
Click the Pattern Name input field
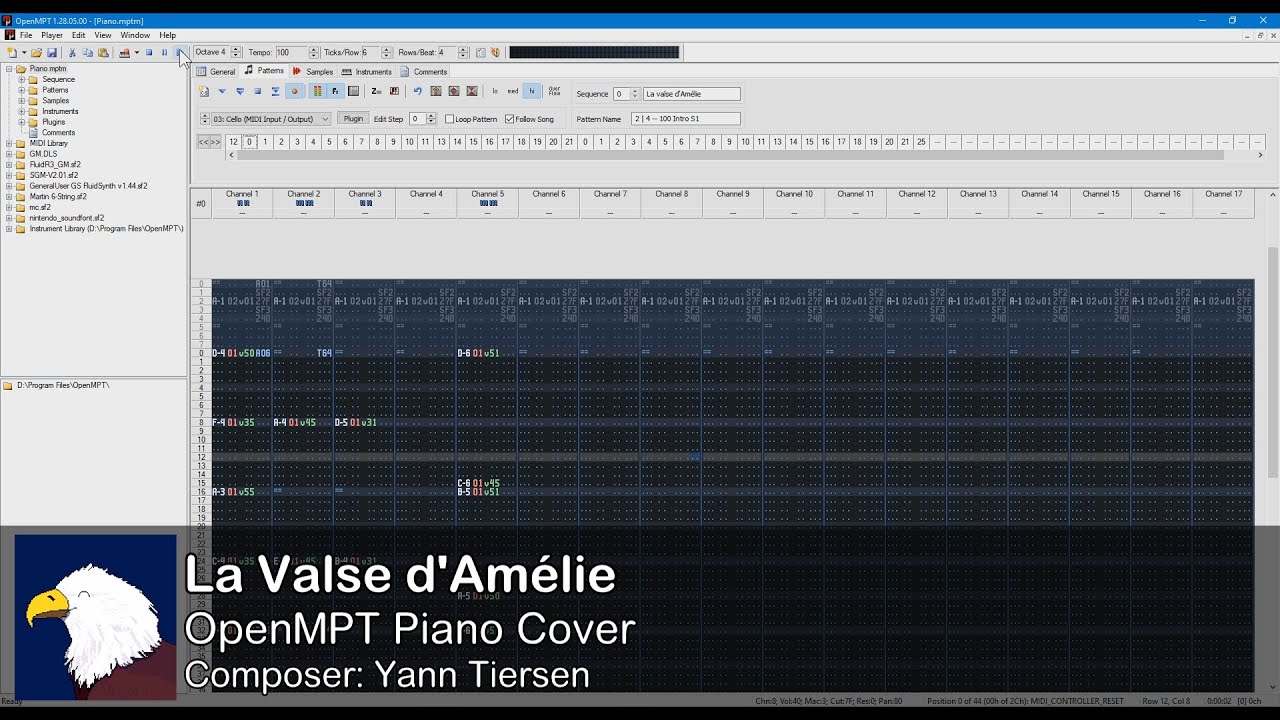[686, 119]
